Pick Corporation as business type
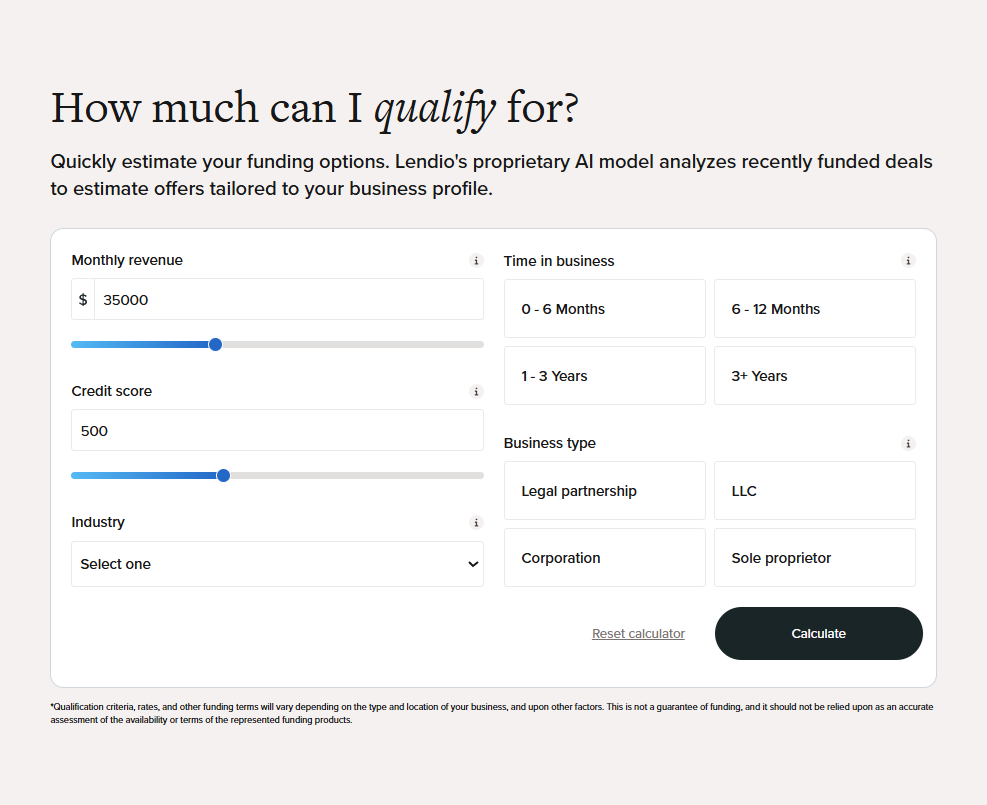Image resolution: width=987 pixels, height=805 pixels. click(x=604, y=558)
